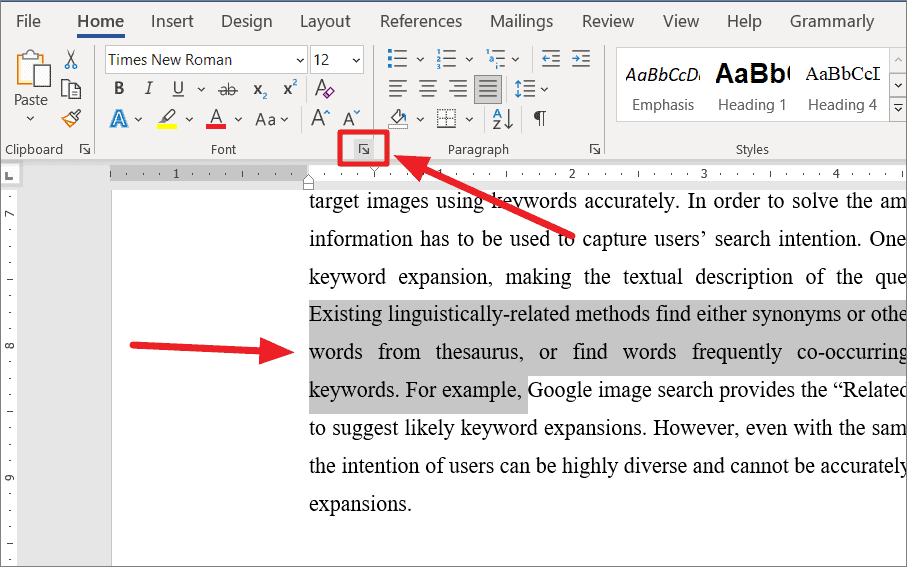
Task: Apply yellow text highlight color
Action: pyautogui.click(x=167, y=119)
